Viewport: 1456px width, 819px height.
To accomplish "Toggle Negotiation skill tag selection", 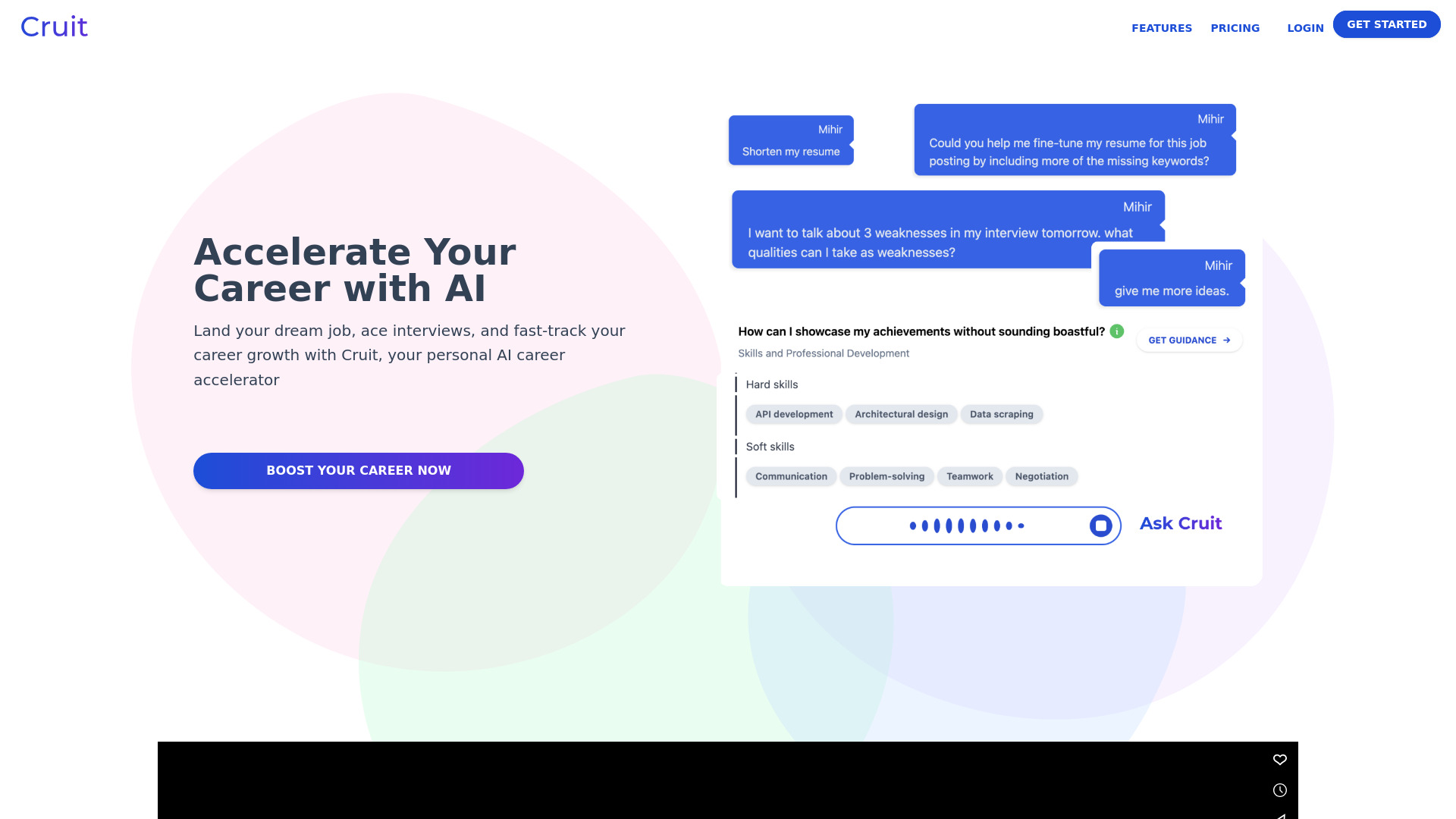I will pyautogui.click(x=1041, y=476).
